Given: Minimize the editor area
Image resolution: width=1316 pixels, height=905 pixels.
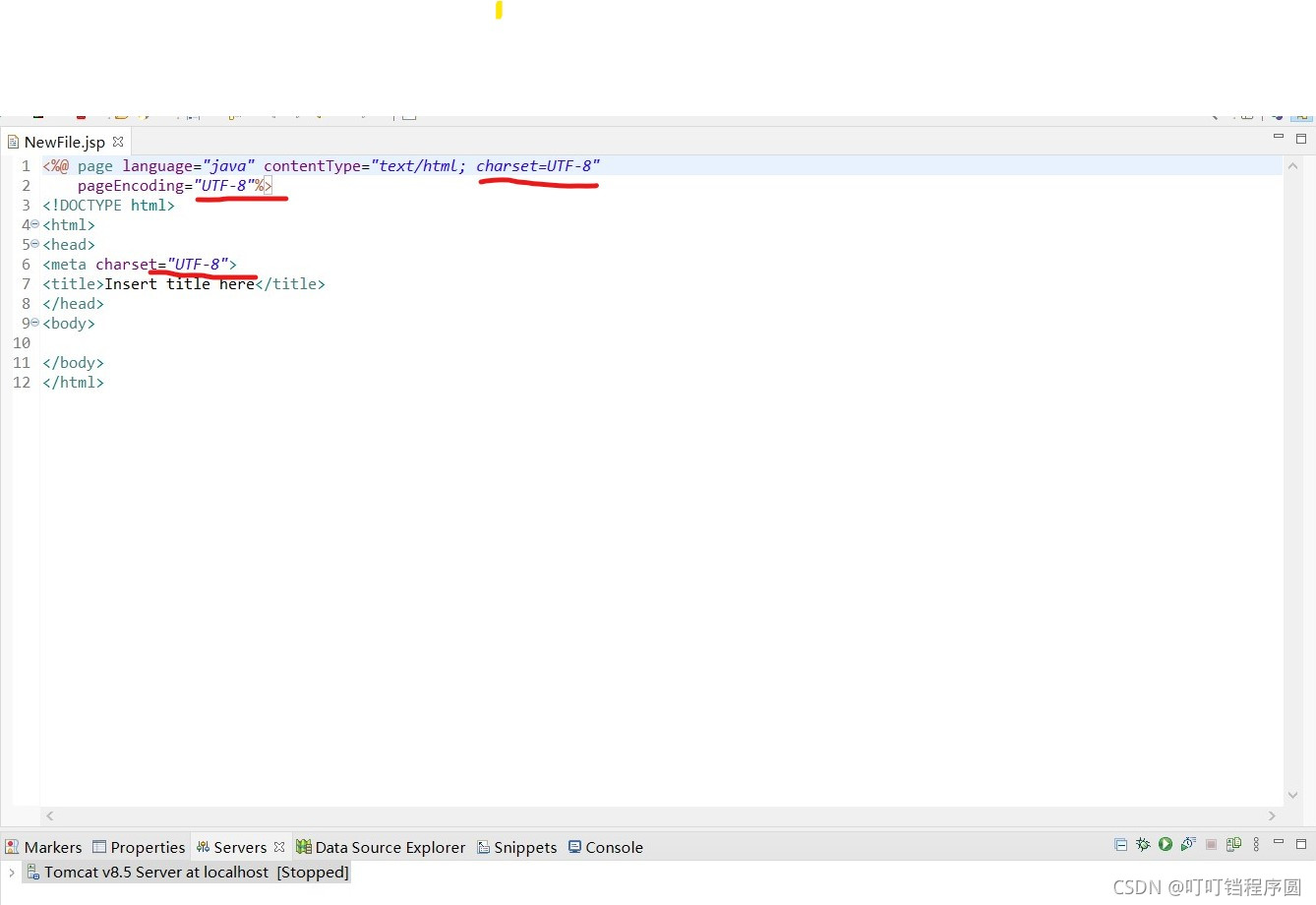Looking at the screenshot, I should tap(1279, 139).
